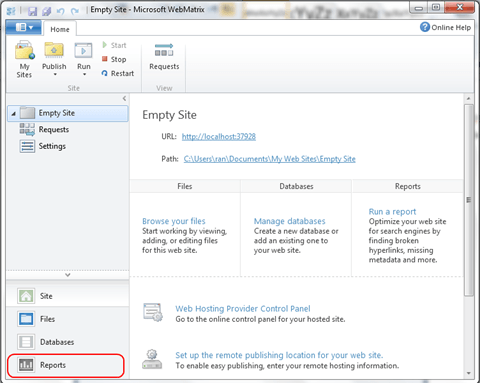Screen dimensions: 480x383
Task: Click the Publish folder icon
Action: click(x=54, y=50)
